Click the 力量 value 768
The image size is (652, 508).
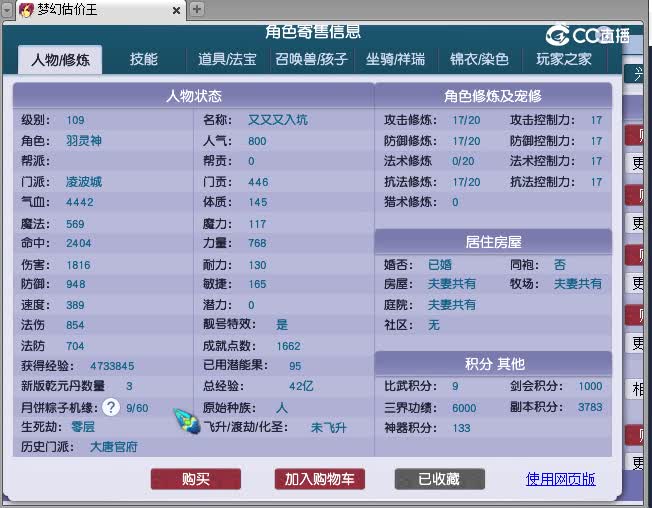pyautogui.click(x=257, y=243)
